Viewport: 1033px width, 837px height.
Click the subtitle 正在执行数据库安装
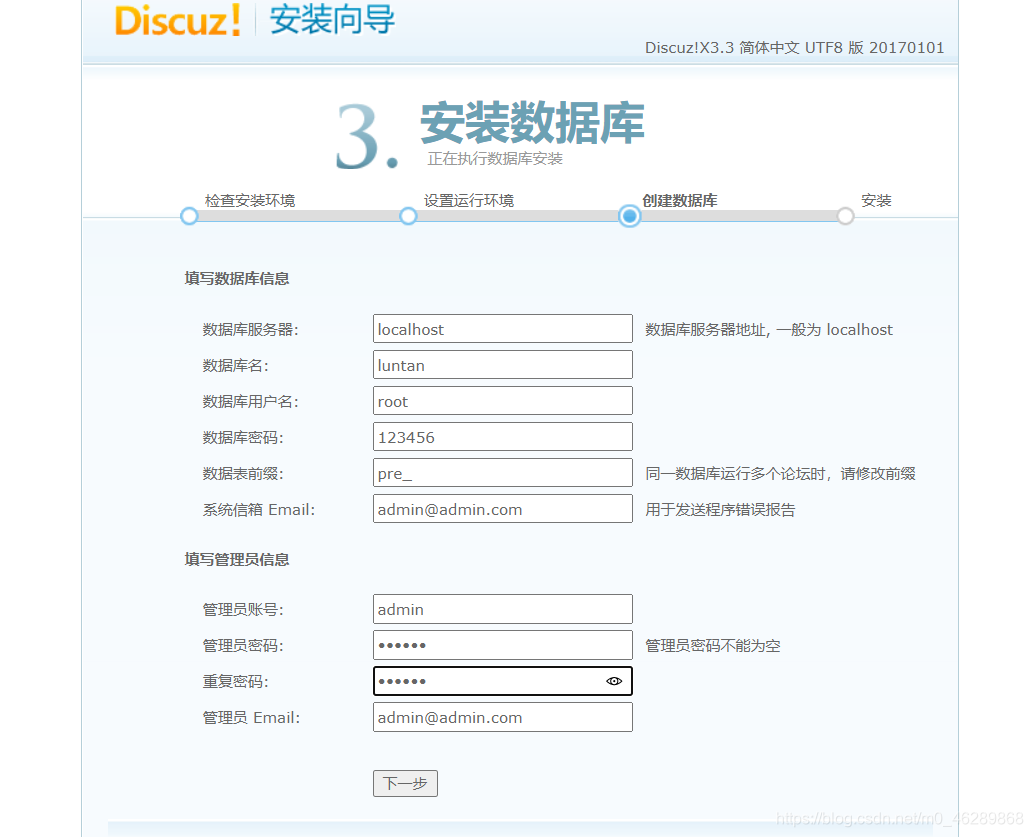(495, 159)
